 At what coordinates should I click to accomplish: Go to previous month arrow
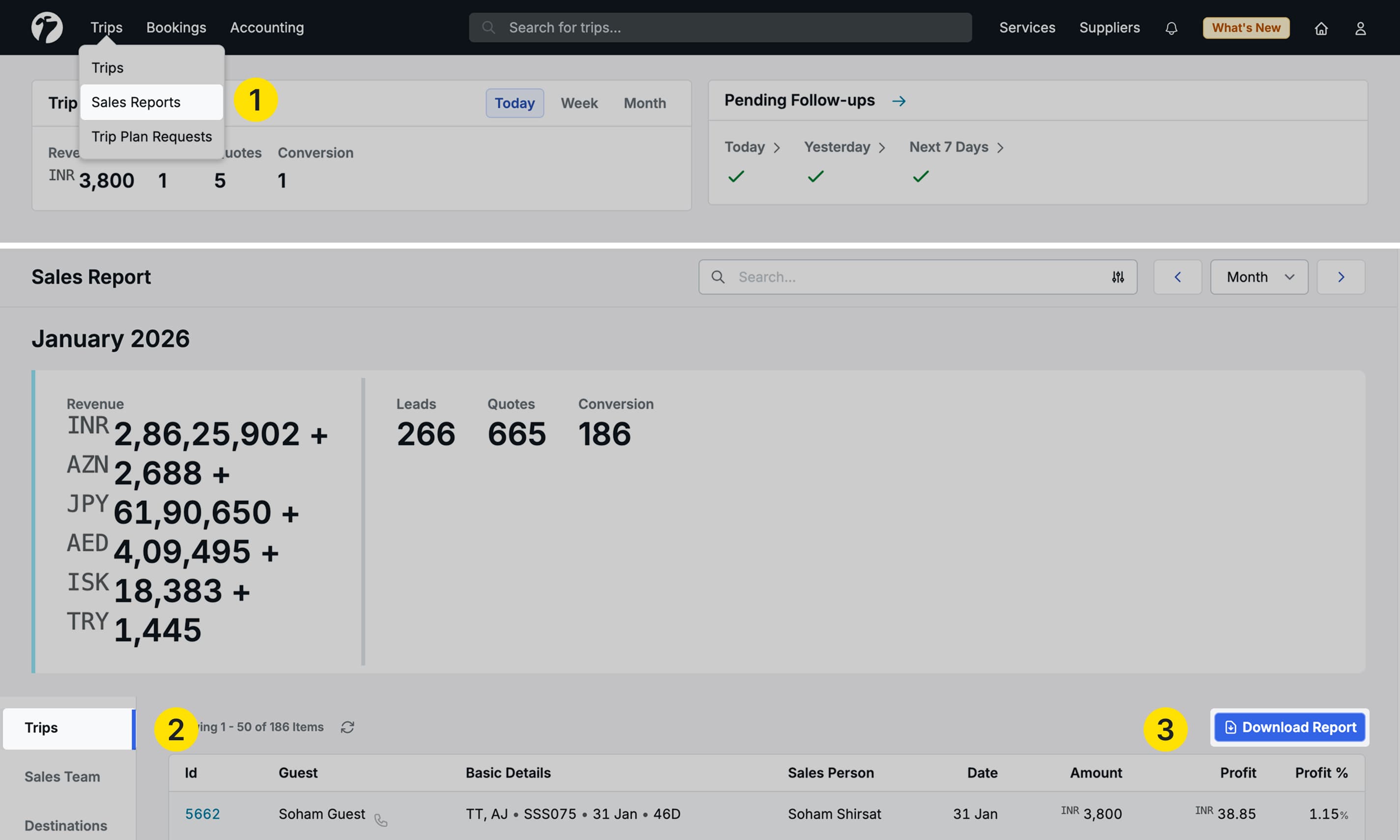pos(1177,277)
